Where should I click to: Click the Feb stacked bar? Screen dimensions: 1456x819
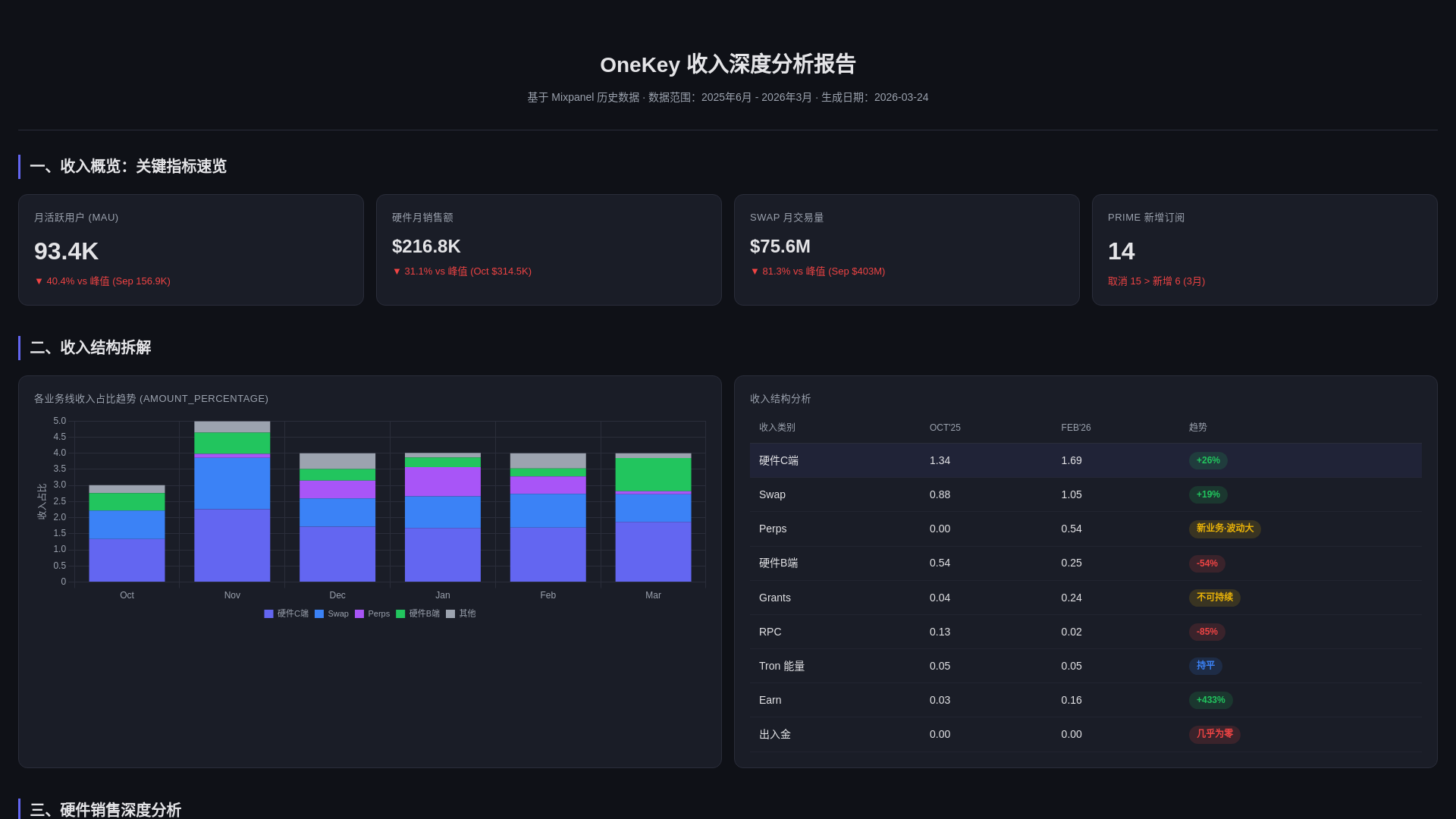click(548, 517)
